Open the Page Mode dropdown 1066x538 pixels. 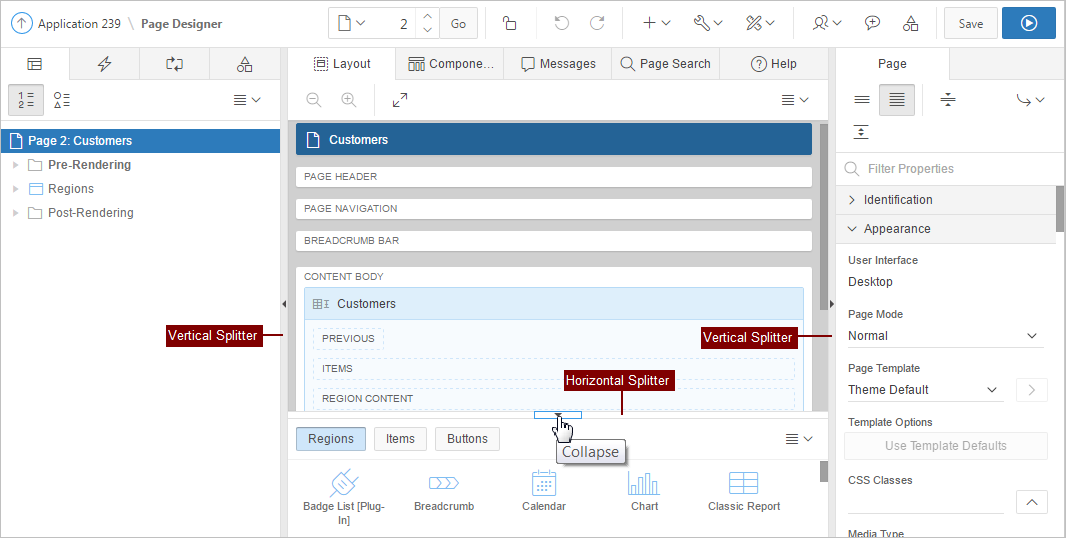pyautogui.click(x=944, y=336)
